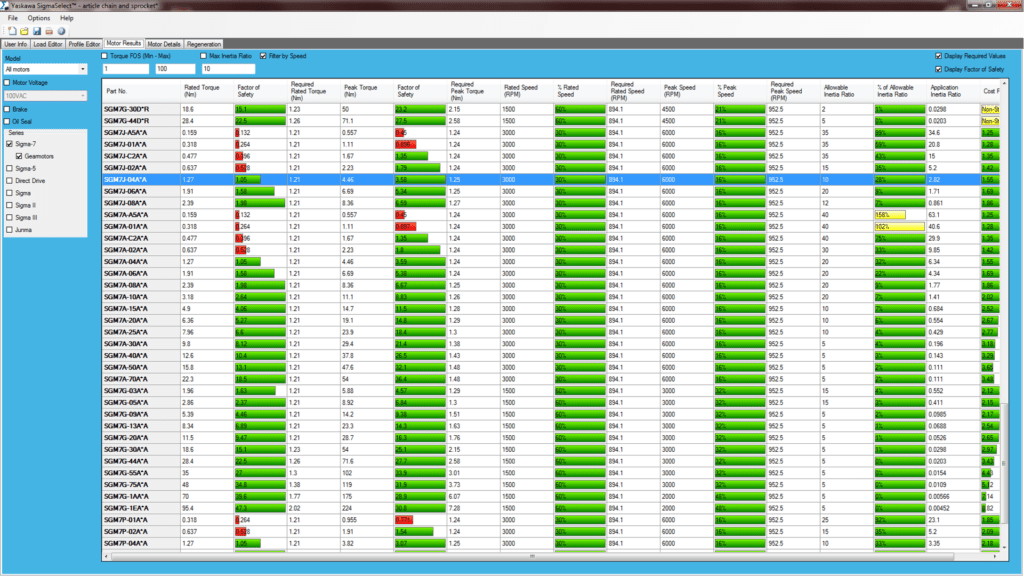Image resolution: width=1024 pixels, height=577 pixels.
Task: Click the vertical scrollbar up arrow of table
Action: [1004, 84]
